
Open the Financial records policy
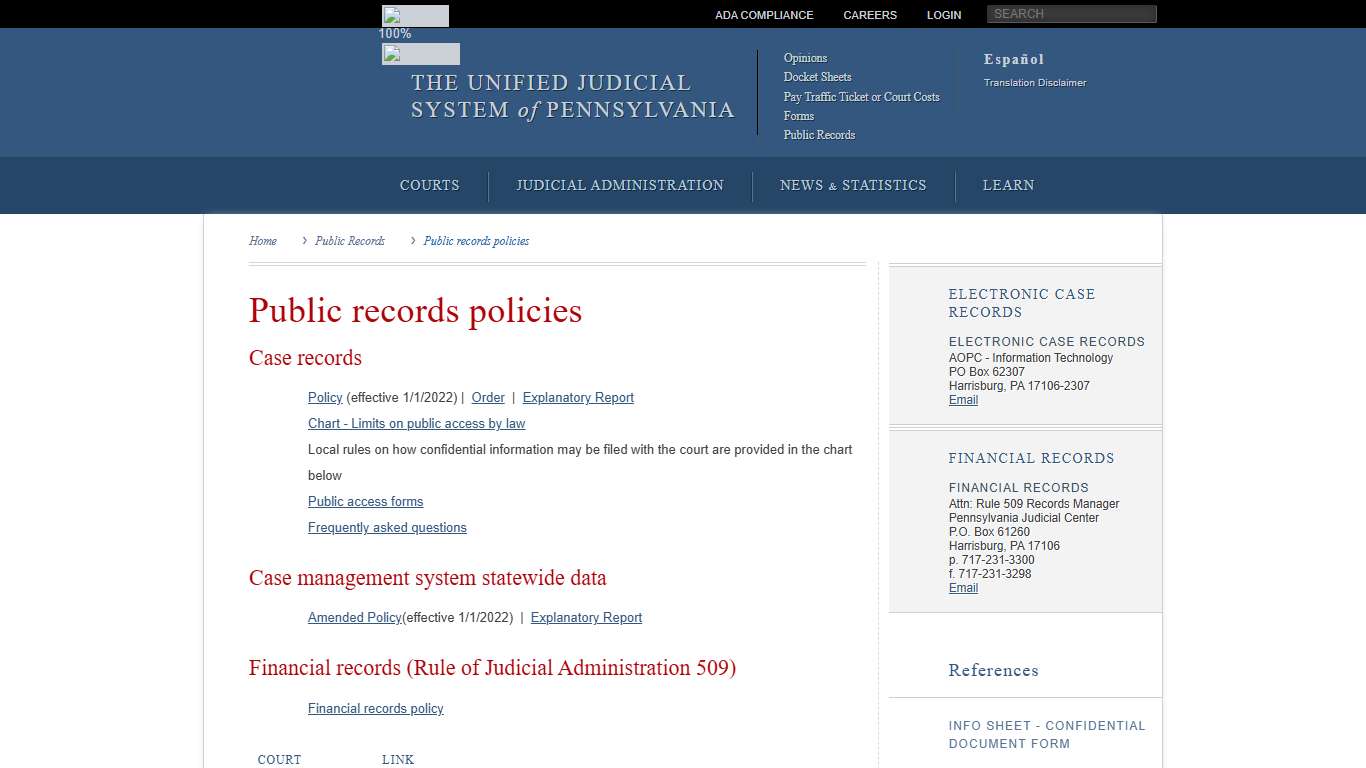click(375, 708)
